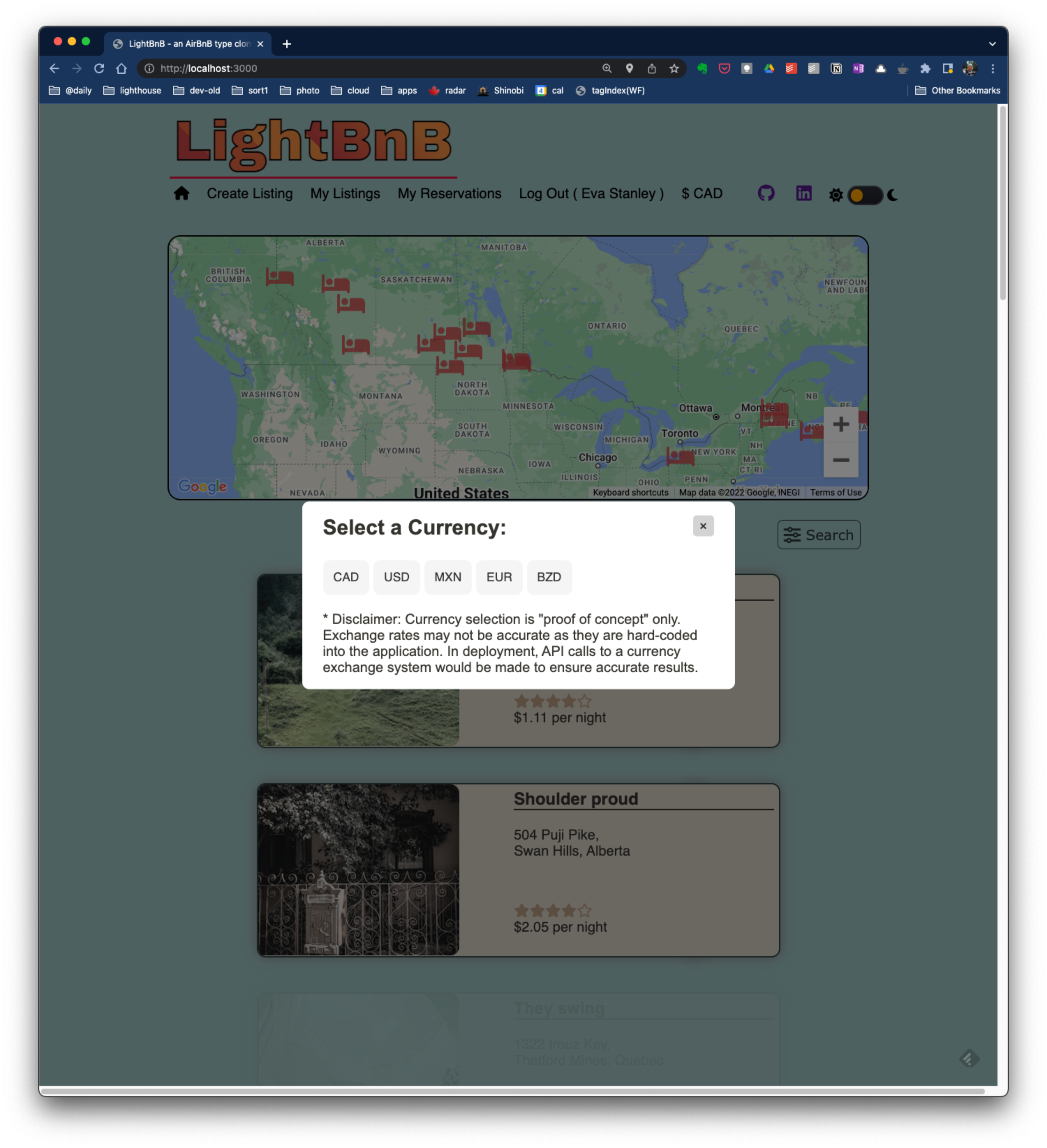The image size is (1047, 1148).
Task: Open the GitHub icon link
Action: [767, 194]
